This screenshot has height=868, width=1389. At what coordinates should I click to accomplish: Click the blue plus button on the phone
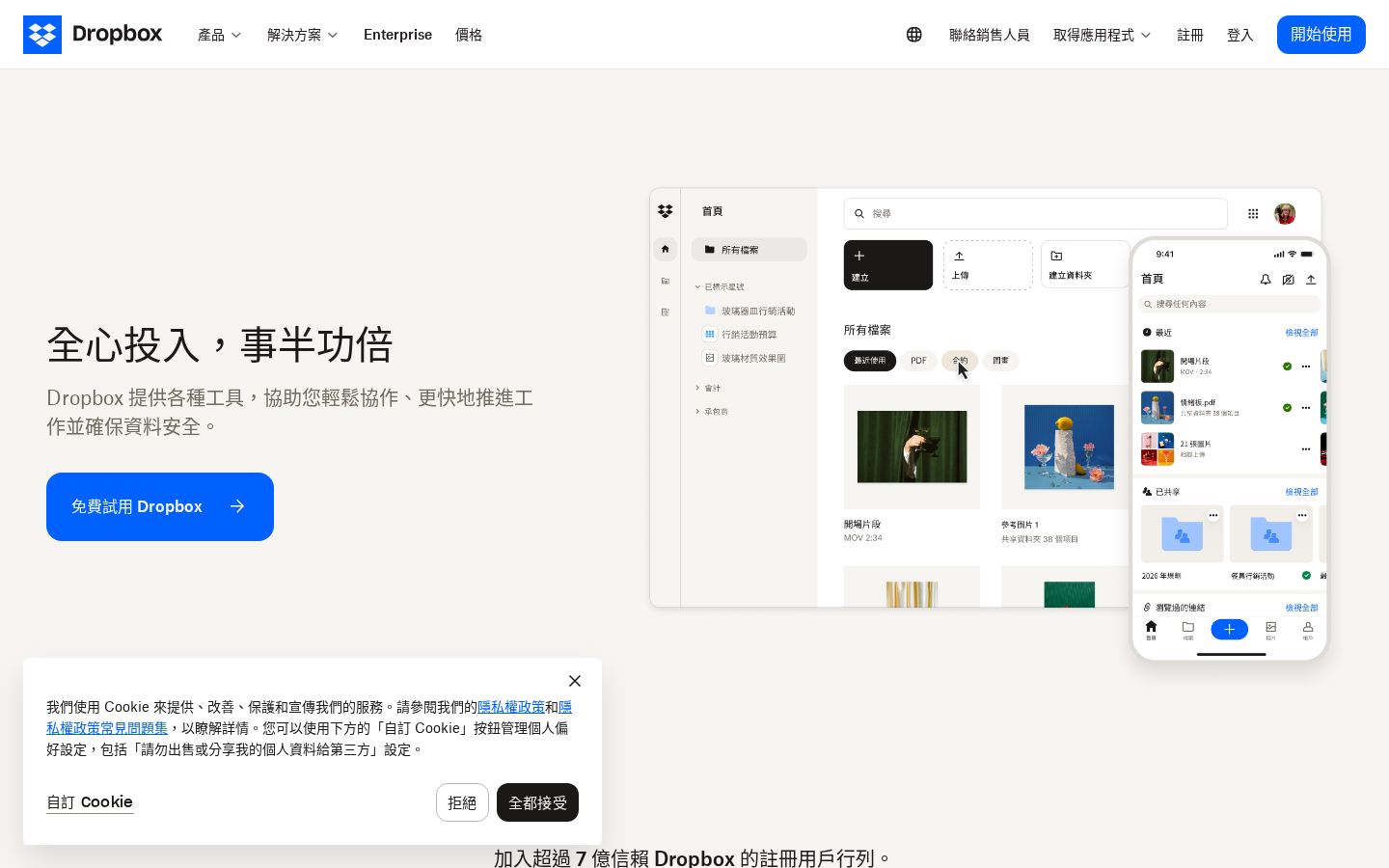tap(1229, 630)
